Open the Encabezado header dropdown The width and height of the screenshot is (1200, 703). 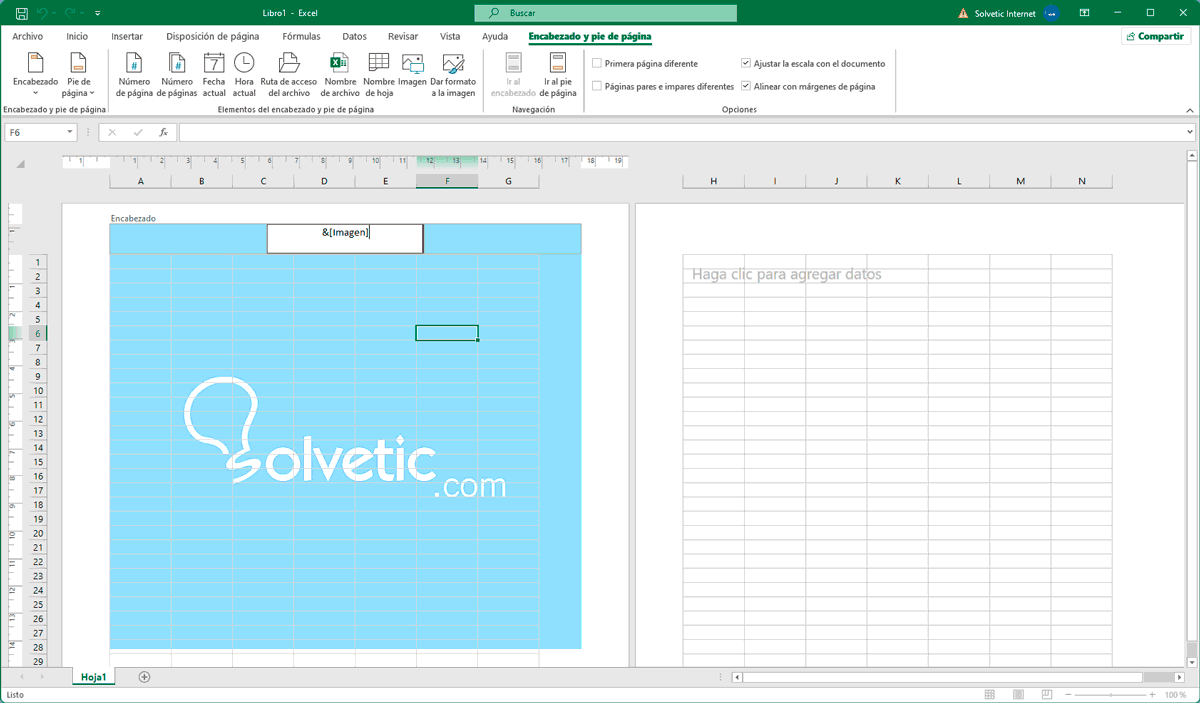(35, 75)
